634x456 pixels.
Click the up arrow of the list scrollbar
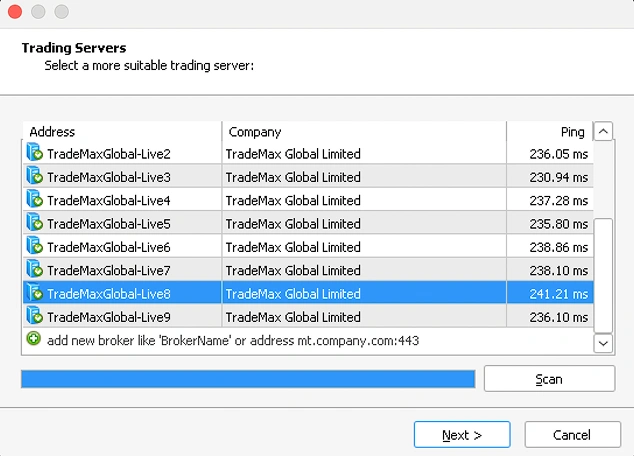(603, 131)
